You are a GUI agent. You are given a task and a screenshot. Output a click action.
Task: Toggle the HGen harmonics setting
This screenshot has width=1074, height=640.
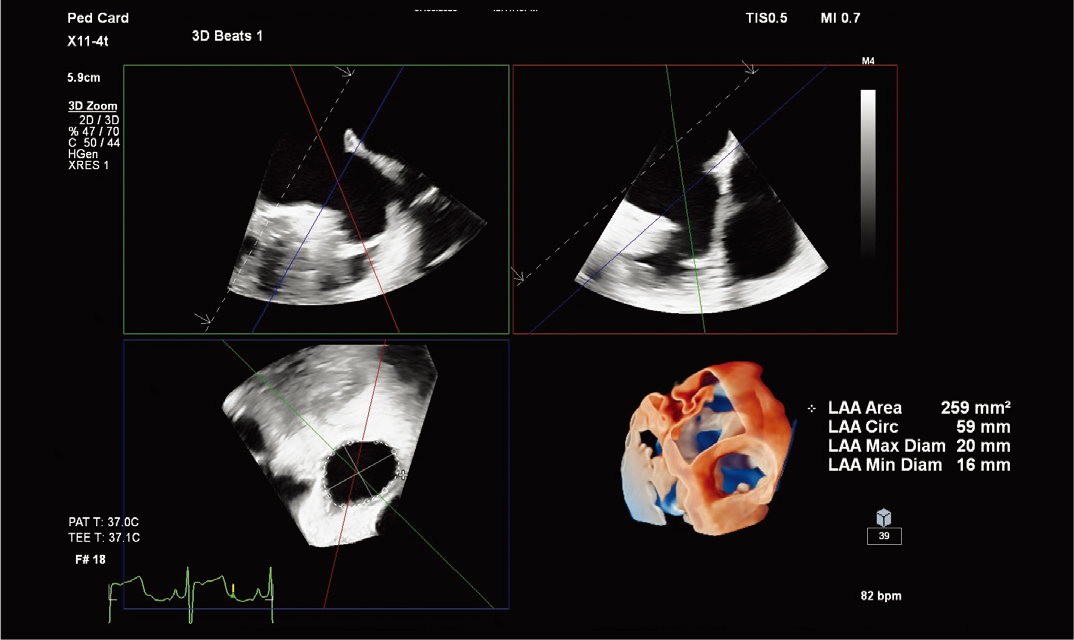tap(83, 154)
